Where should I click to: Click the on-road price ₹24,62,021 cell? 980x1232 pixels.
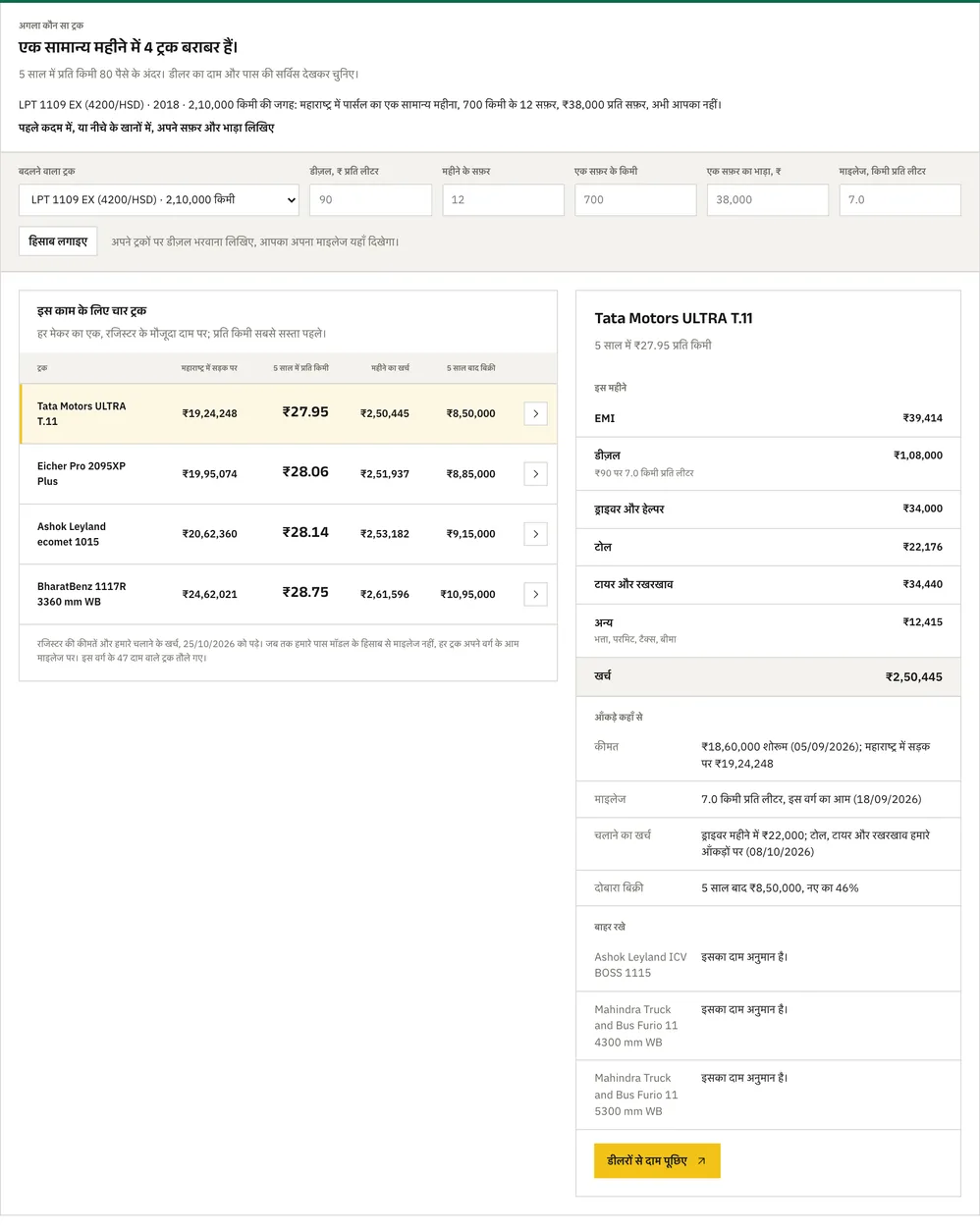point(209,595)
